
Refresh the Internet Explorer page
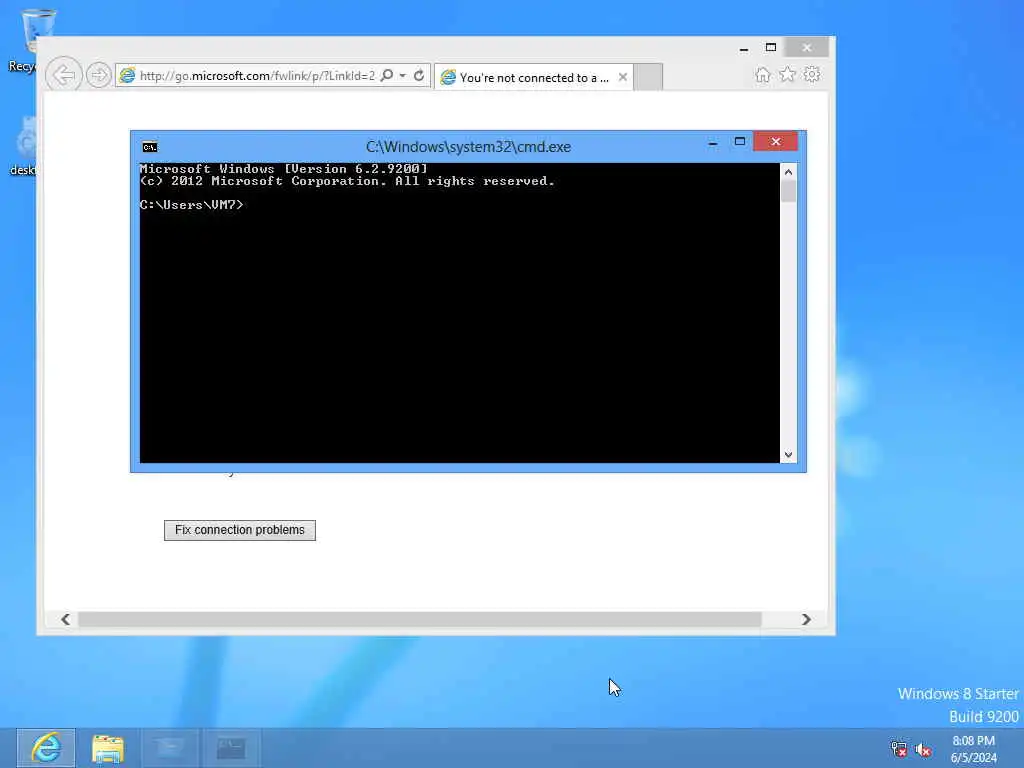coord(419,75)
